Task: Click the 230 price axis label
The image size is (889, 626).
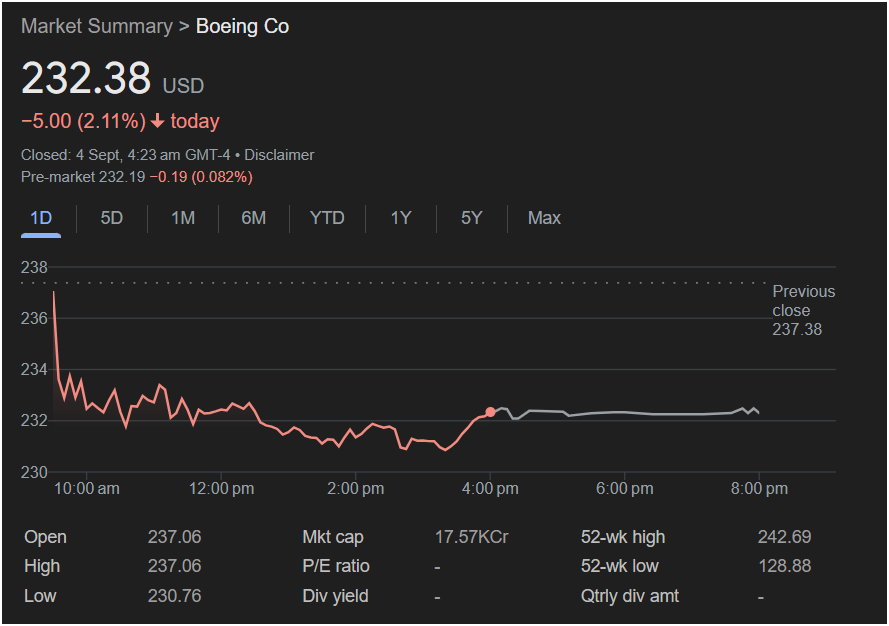Action: (34, 472)
